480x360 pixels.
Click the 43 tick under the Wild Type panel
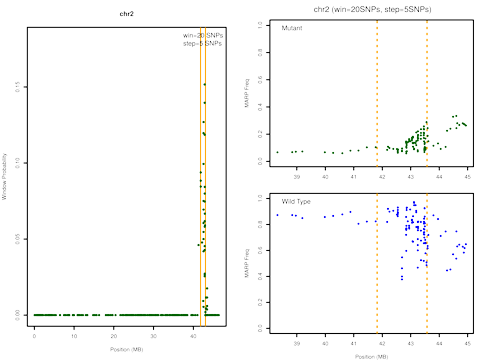point(411,343)
